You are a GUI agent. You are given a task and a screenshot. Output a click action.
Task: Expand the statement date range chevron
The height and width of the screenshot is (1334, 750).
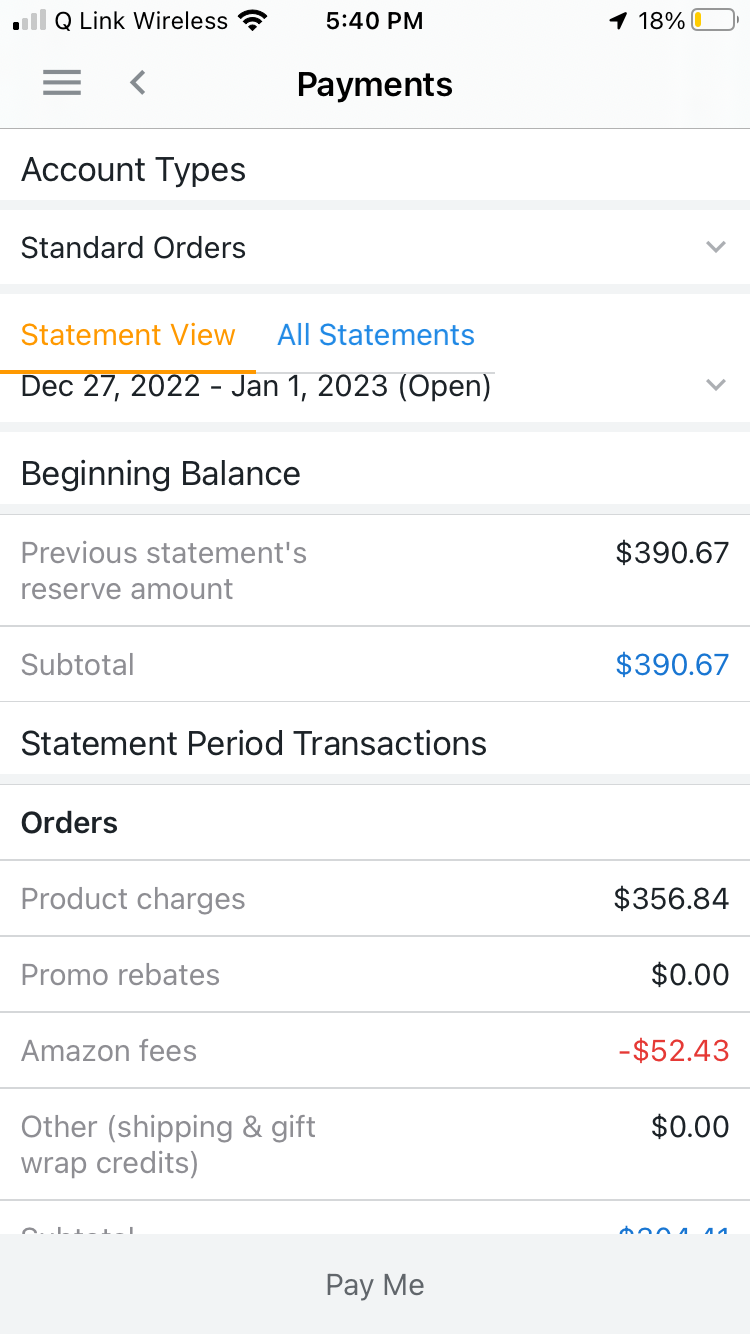click(x=715, y=385)
